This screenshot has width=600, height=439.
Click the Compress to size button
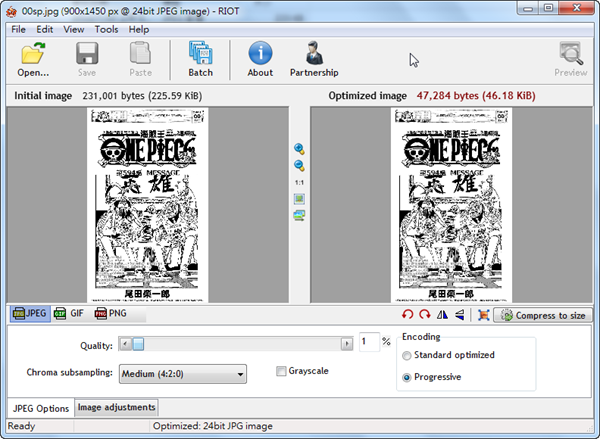(543, 315)
